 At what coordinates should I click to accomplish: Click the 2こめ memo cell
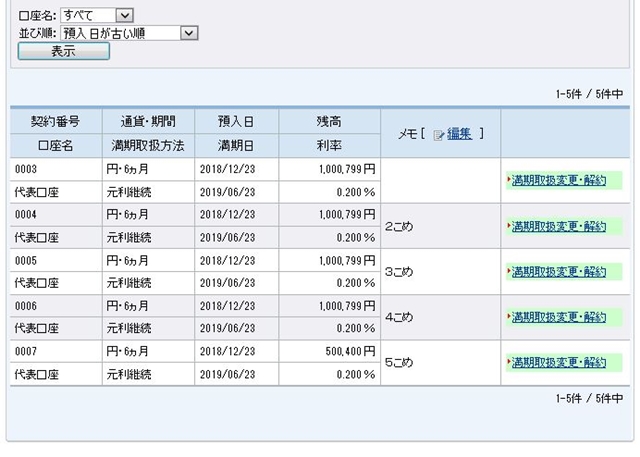coord(440,226)
